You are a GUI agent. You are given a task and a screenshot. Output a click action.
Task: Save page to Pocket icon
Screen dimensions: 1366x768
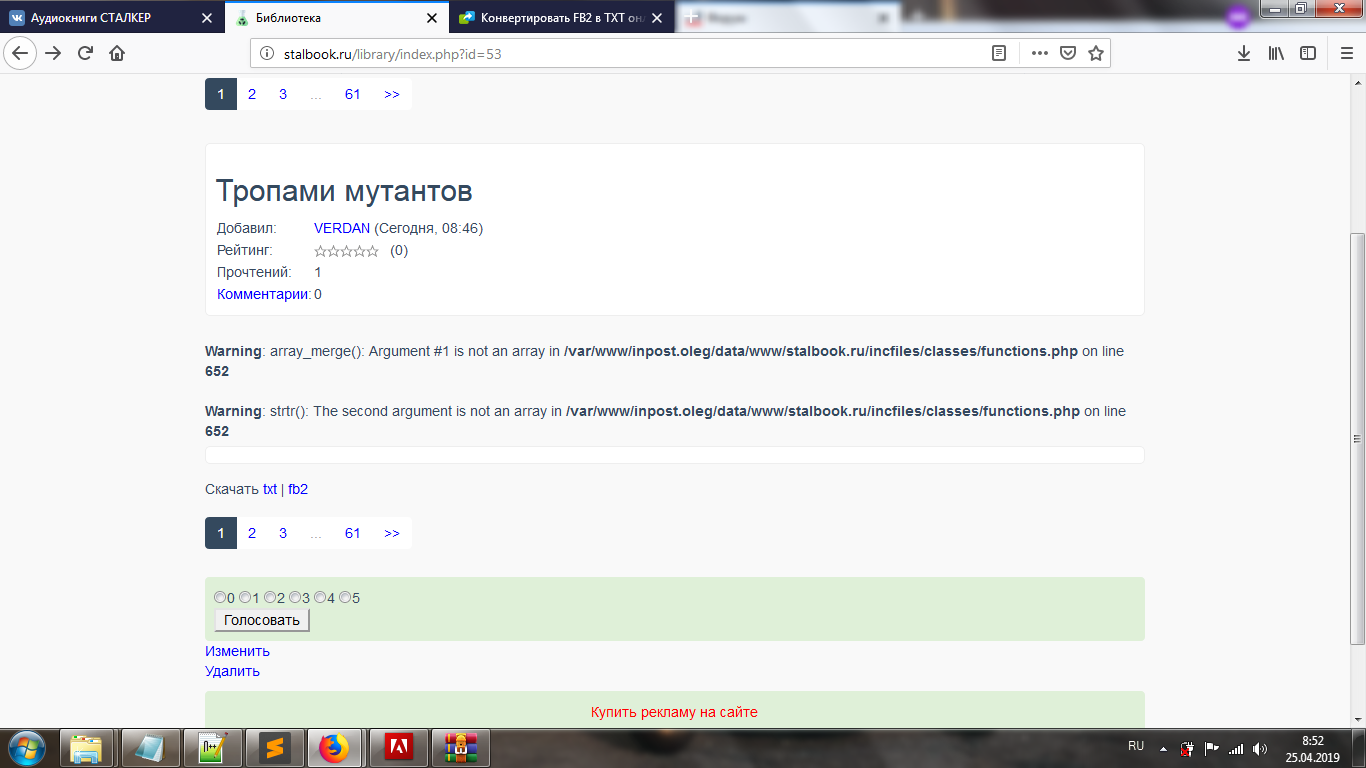pyautogui.click(x=1068, y=54)
